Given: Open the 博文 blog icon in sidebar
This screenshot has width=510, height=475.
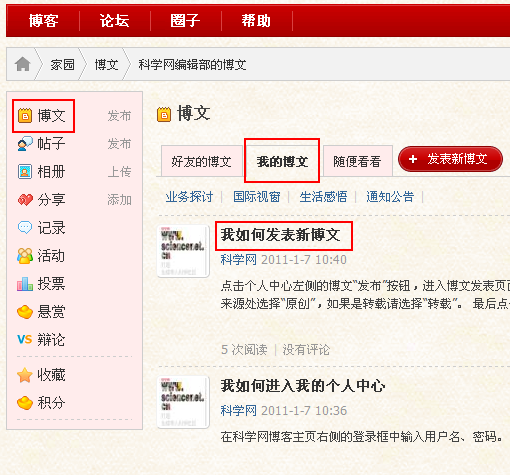Looking at the screenshot, I should 25,116.
